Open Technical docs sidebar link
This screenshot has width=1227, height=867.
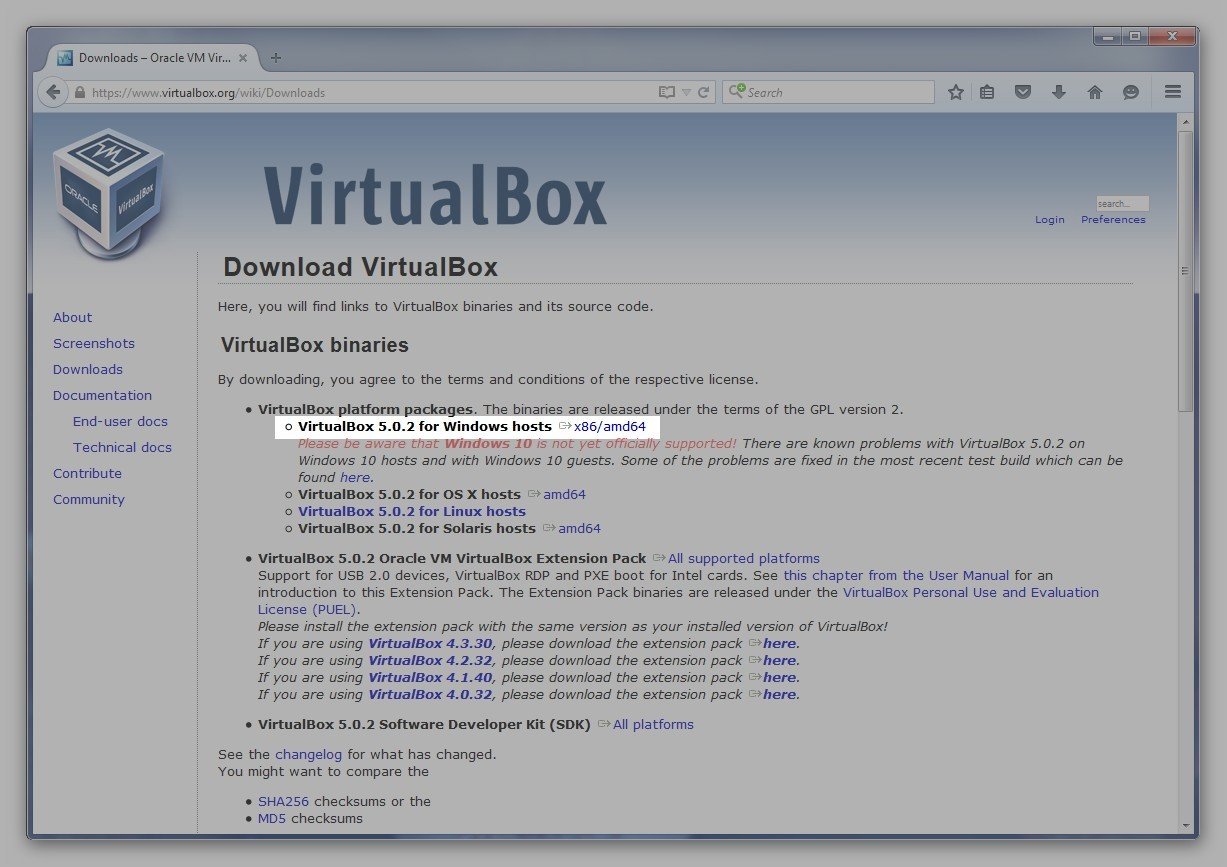(122, 447)
